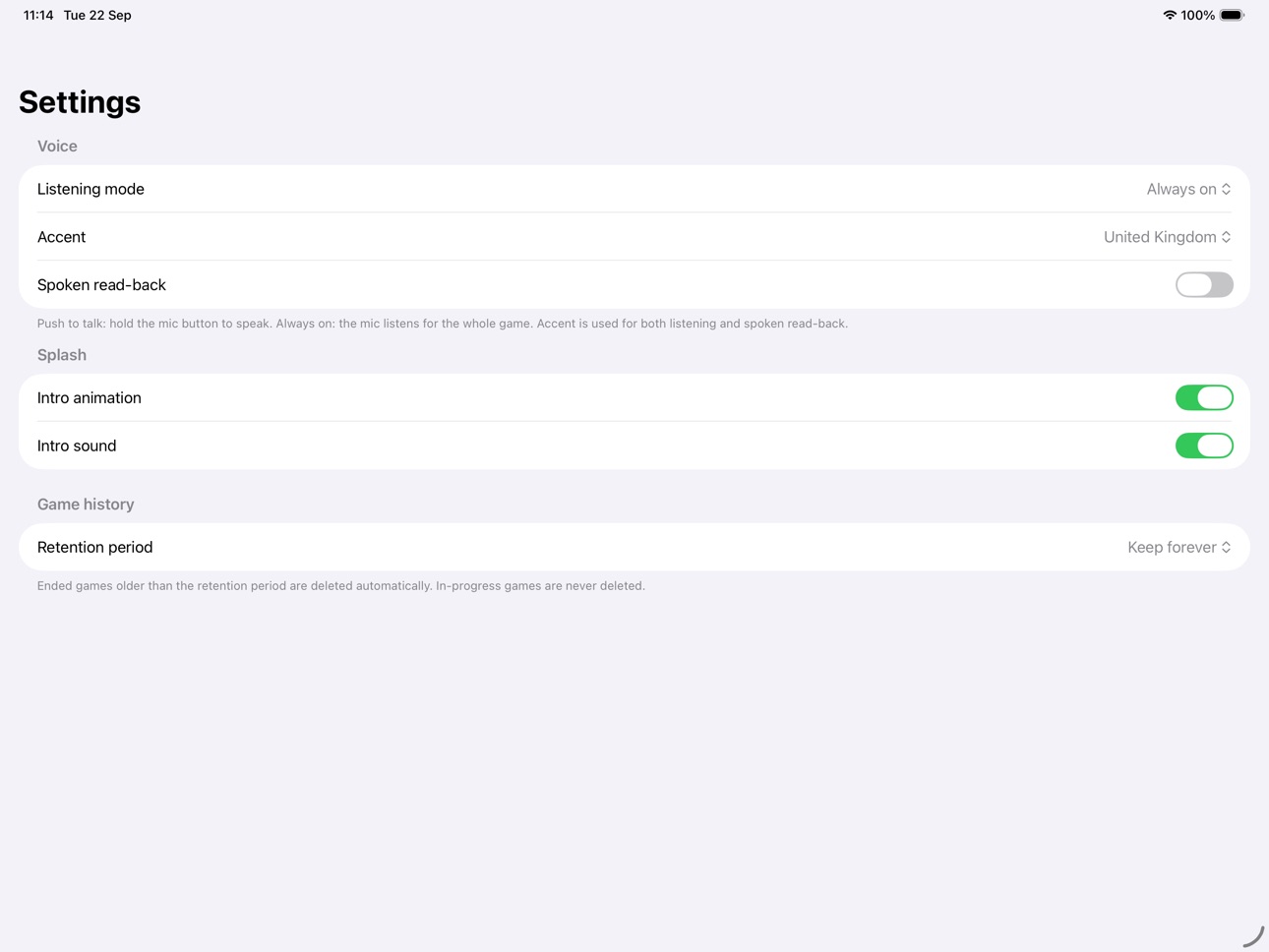Tap the "Tue 22 Sep" date
Screen dimensions: 1269x952
(x=97, y=15)
